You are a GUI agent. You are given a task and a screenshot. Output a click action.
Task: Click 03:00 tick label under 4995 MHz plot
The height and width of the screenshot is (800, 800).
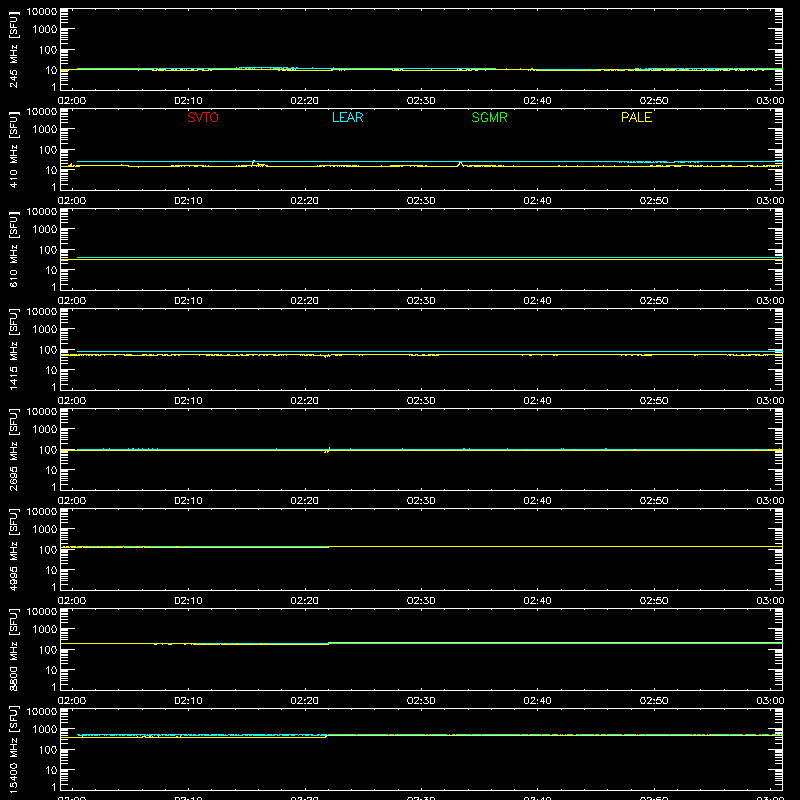[770, 601]
